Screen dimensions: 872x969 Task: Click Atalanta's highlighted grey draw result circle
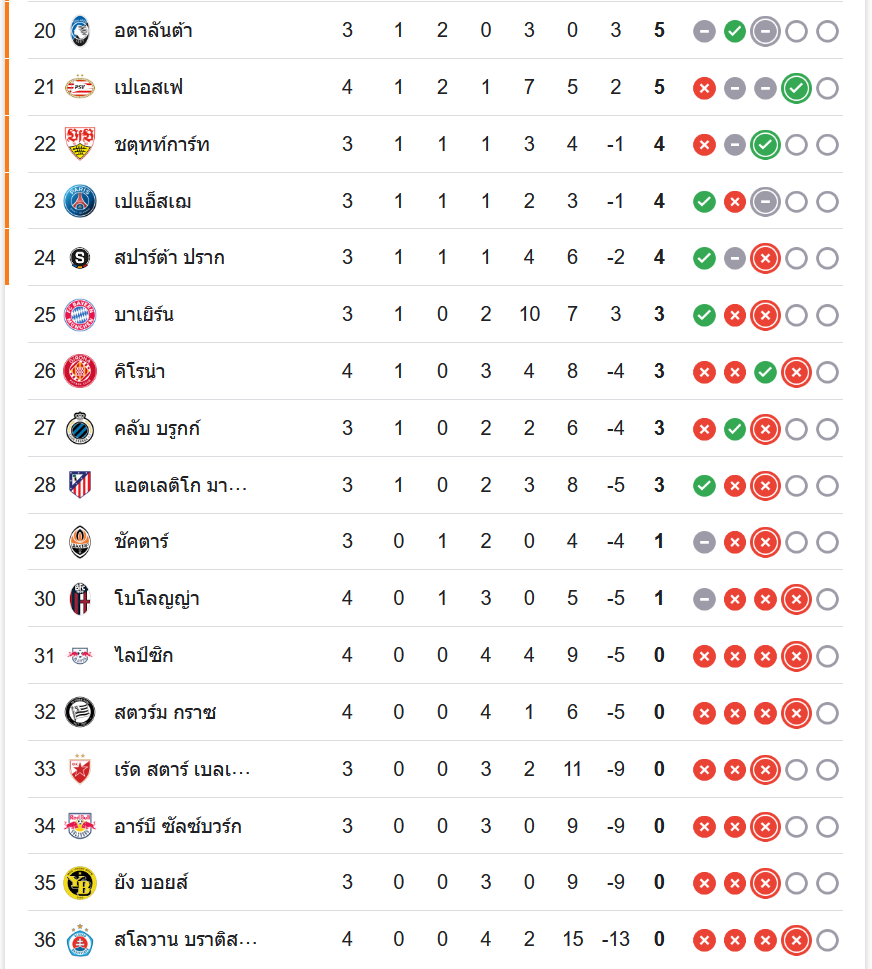[x=765, y=32]
